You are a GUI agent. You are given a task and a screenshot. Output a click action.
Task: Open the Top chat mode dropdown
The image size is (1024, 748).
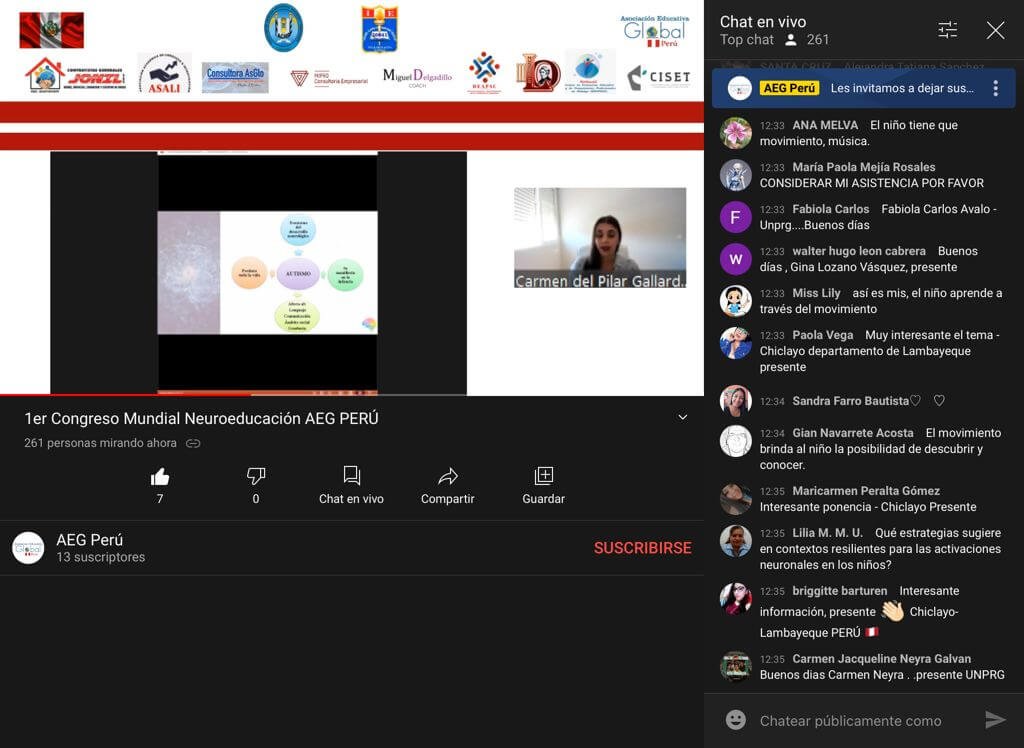click(747, 40)
